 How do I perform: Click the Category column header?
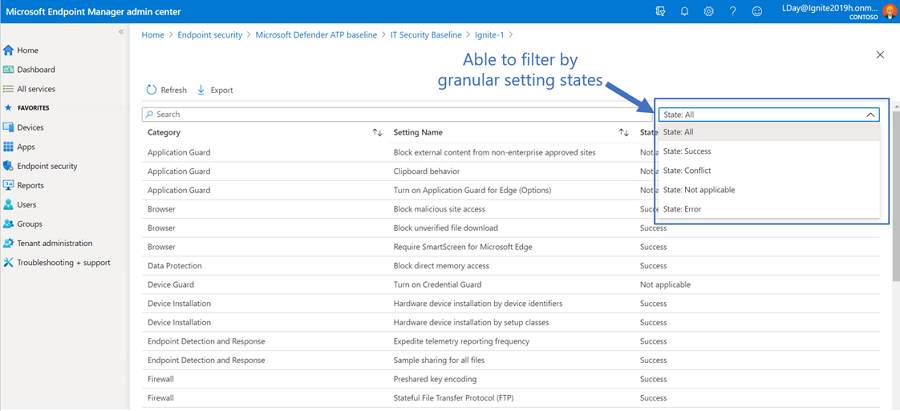click(164, 133)
